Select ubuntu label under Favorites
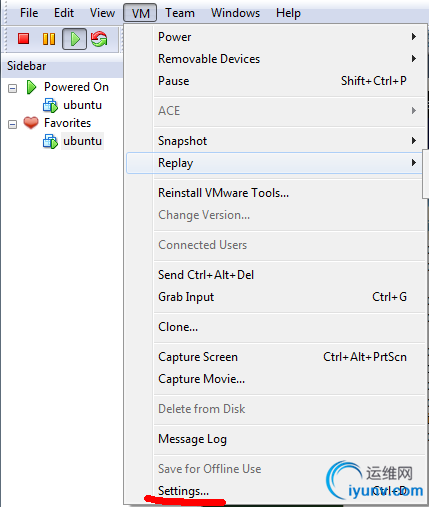Viewport: 429px width, 507px height. pyautogui.click(x=82, y=141)
